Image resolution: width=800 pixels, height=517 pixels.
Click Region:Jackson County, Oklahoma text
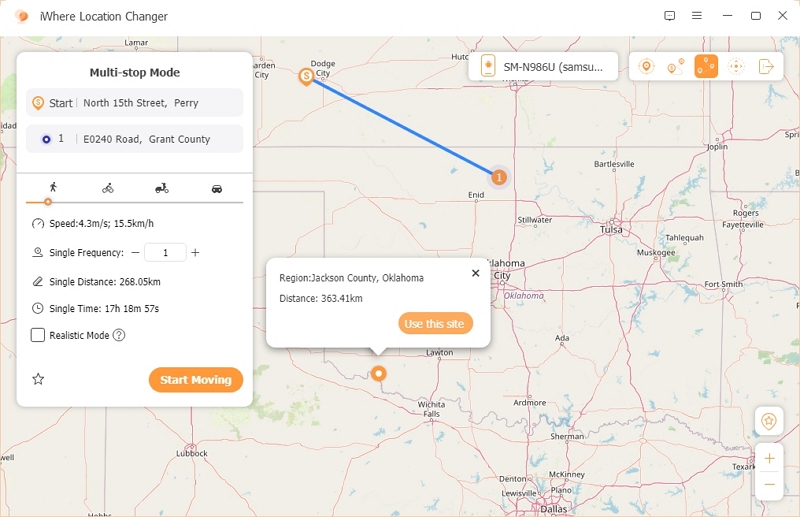tap(352, 278)
